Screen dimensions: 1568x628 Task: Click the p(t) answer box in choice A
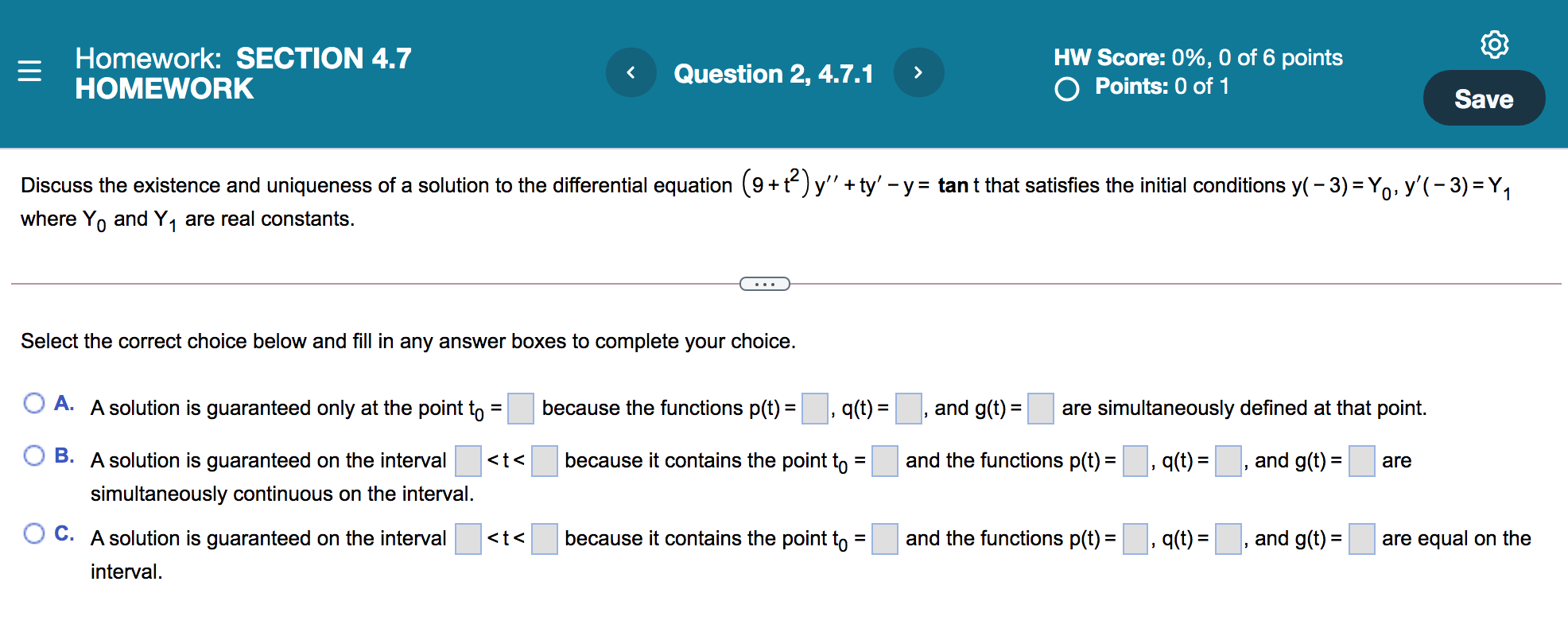point(814,409)
